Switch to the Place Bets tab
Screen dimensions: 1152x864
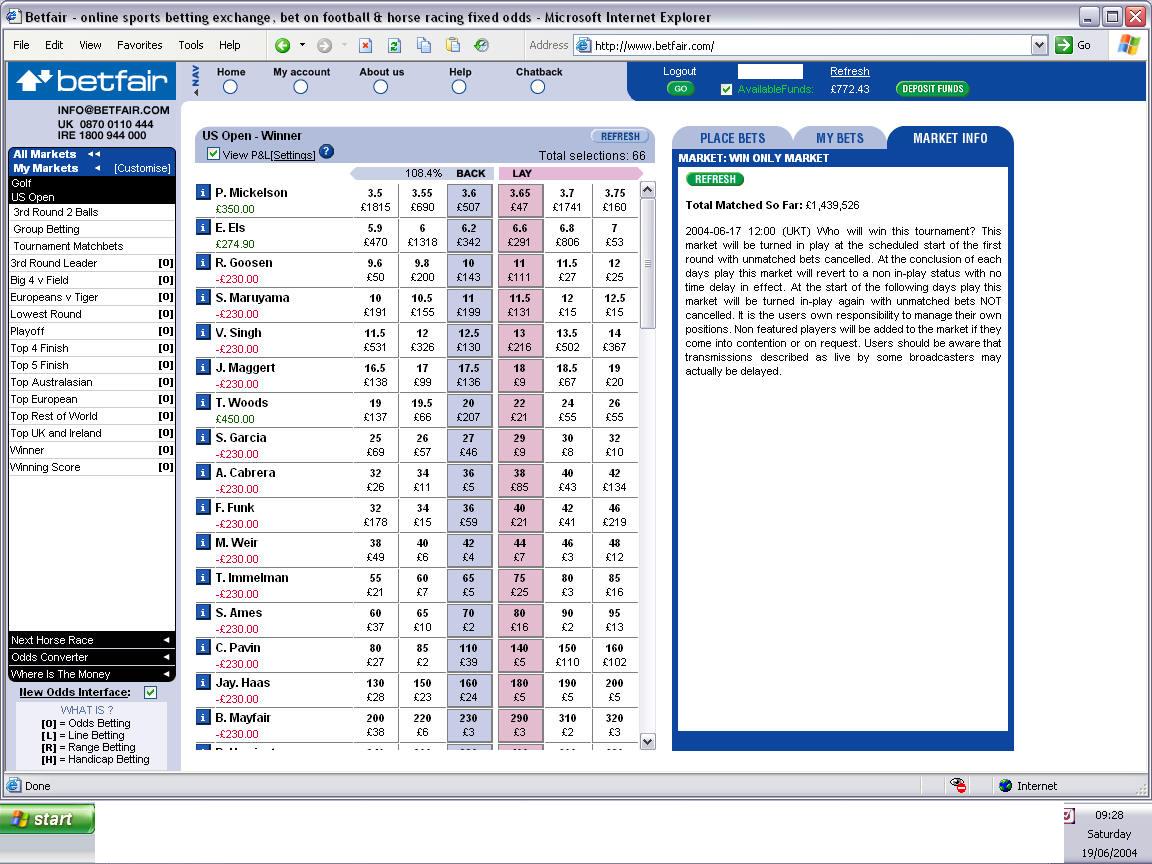[x=732, y=138]
